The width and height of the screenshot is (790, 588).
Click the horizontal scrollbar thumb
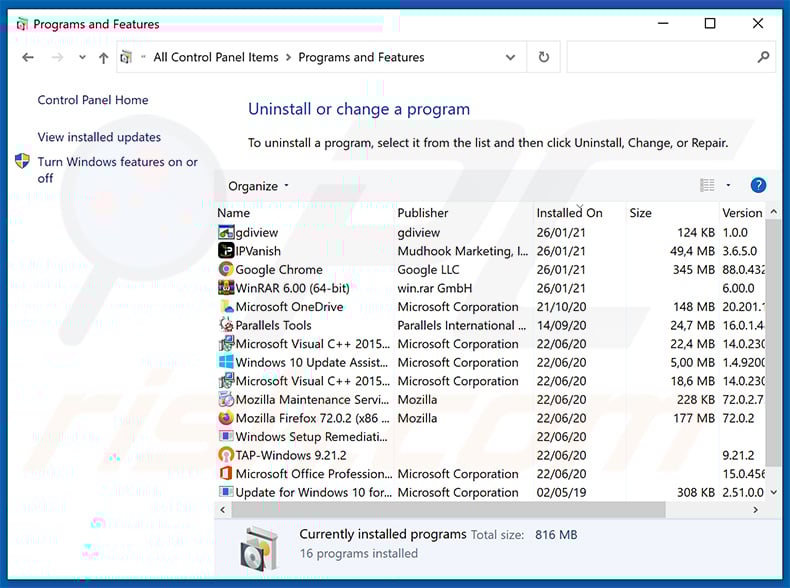[x=448, y=509]
